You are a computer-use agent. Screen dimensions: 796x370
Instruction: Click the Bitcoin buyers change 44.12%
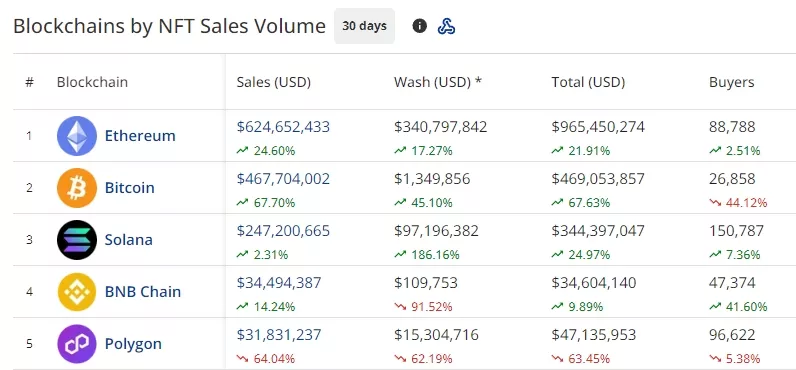coord(738,203)
